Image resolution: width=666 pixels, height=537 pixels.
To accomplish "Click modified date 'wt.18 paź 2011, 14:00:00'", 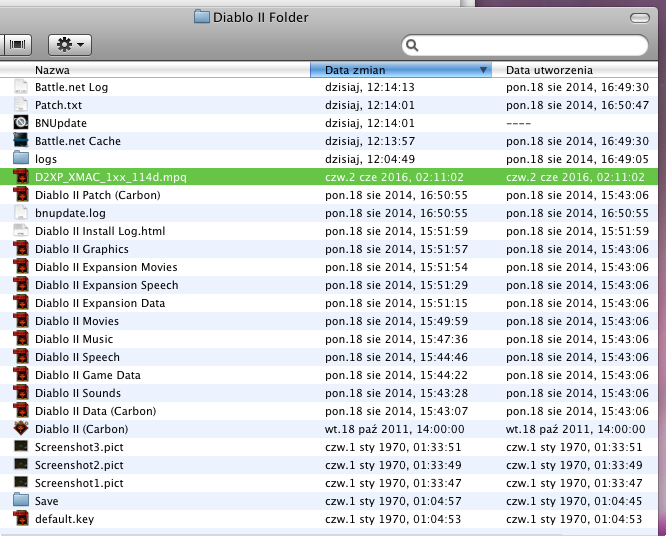I will [x=395, y=429].
